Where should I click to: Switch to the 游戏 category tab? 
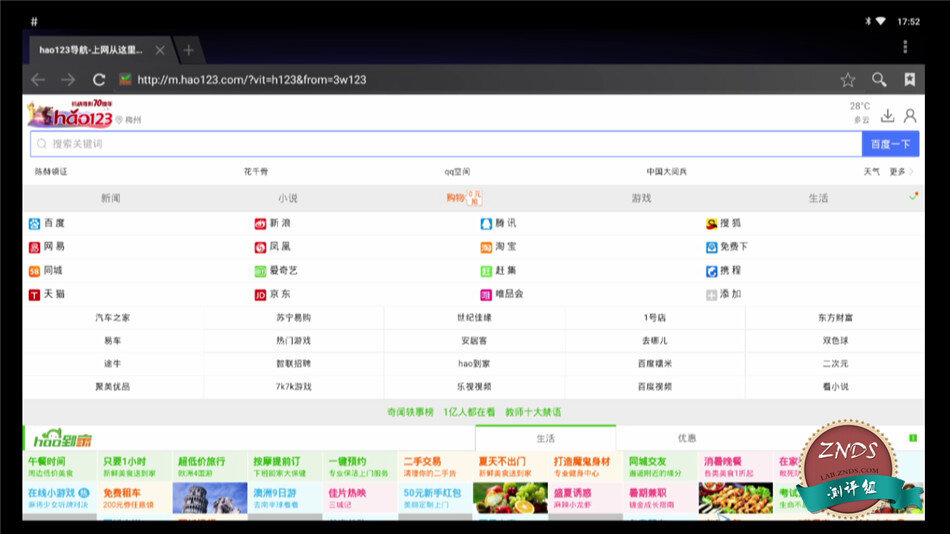(x=641, y=198)
